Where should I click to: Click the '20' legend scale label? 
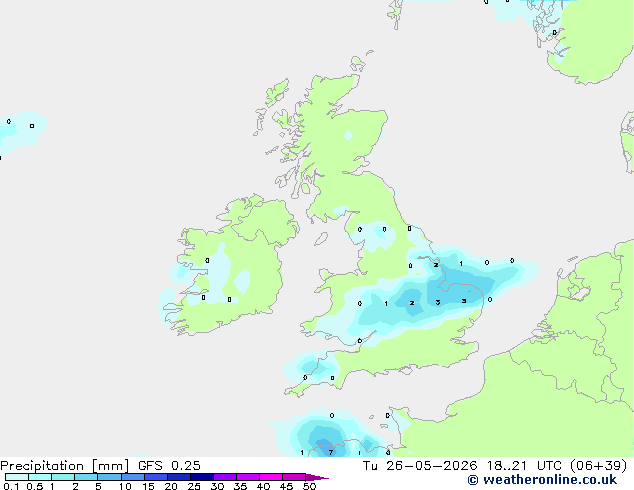pyautogui.click(x=171, y=486)
